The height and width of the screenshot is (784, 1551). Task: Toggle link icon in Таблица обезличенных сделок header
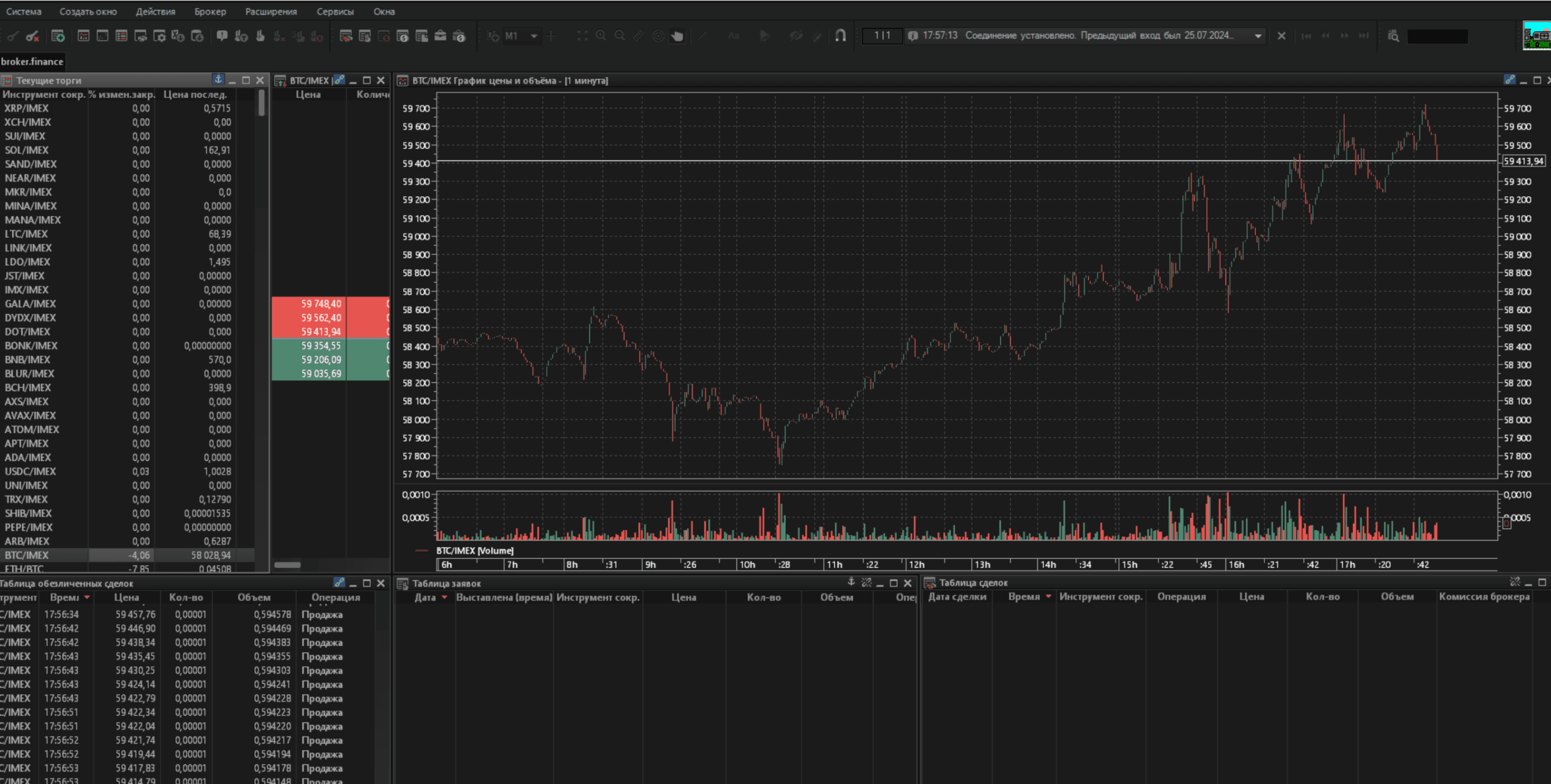pos(339,582)
